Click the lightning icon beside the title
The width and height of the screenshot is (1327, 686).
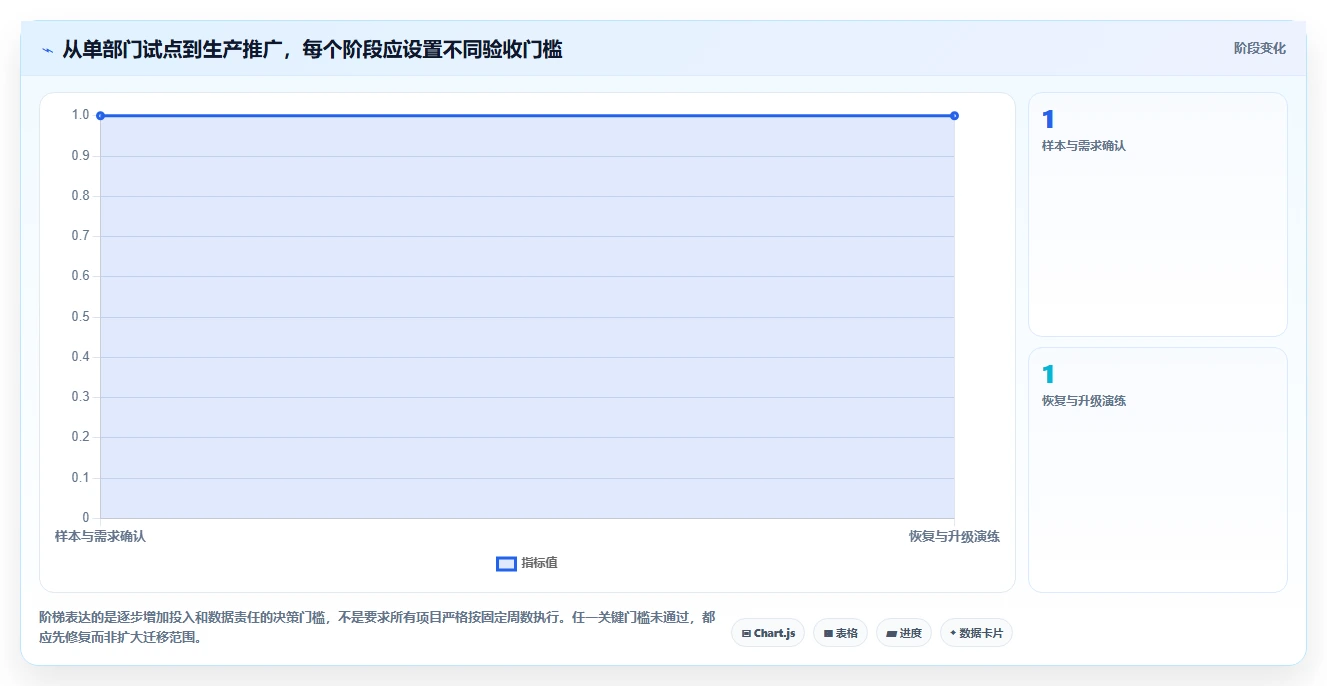coord(48,49)
